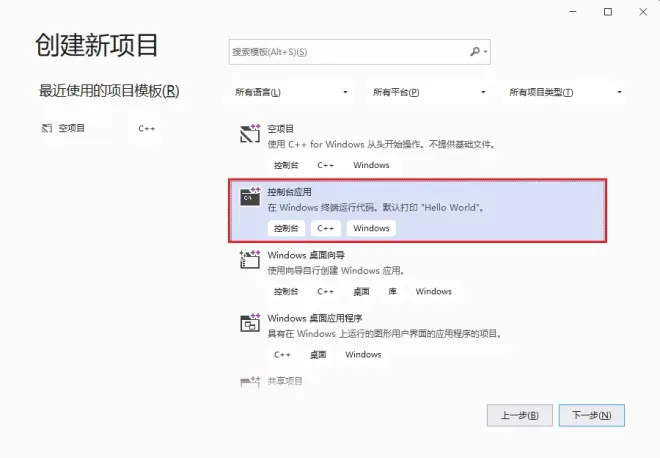Viewport: 660px width, 458px height.
Task: Click the 创建新项目 dialog title
Action: pyautogui.click(x=96, y=45)
